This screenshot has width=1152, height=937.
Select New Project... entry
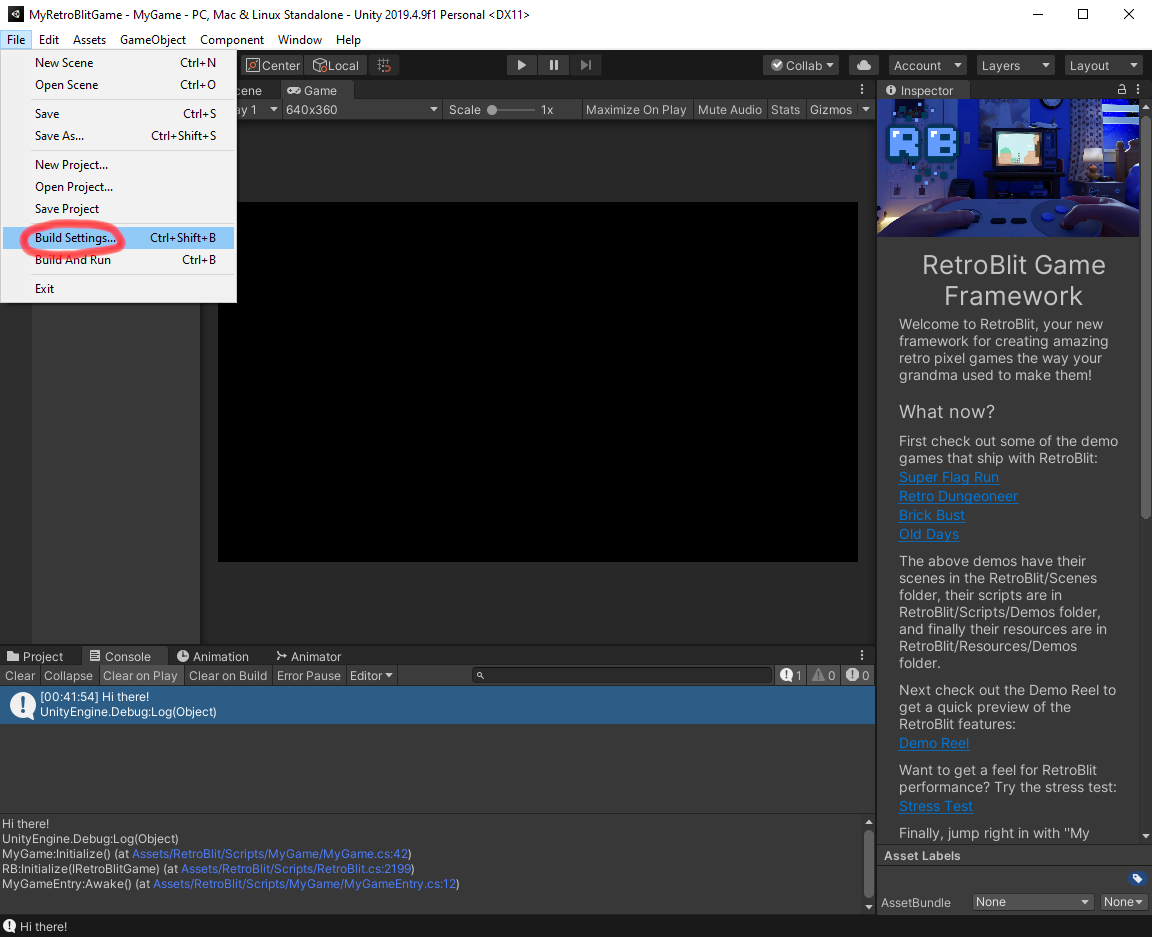click(118, 165)
